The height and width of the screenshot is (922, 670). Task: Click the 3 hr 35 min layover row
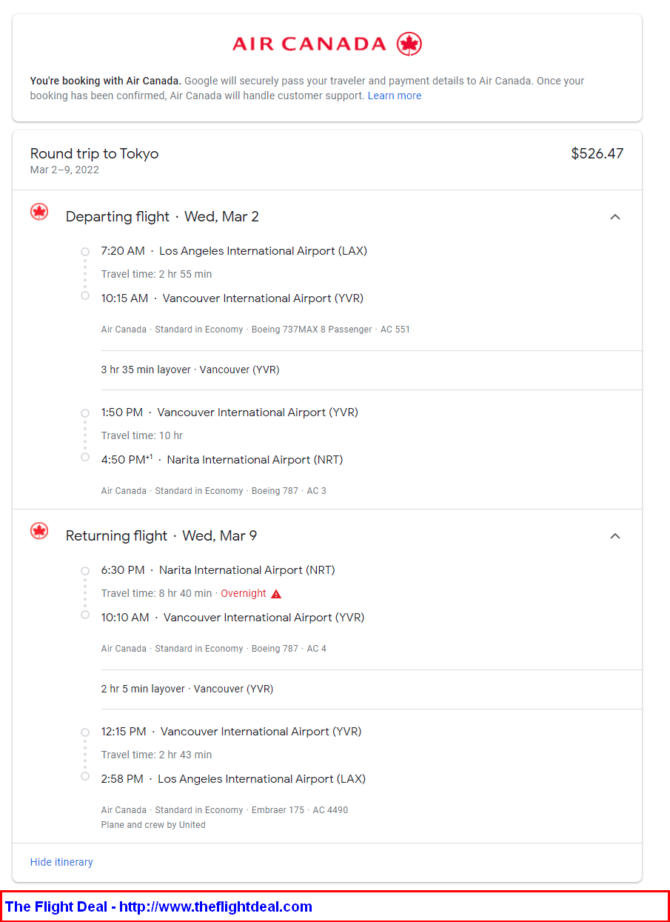371,370
